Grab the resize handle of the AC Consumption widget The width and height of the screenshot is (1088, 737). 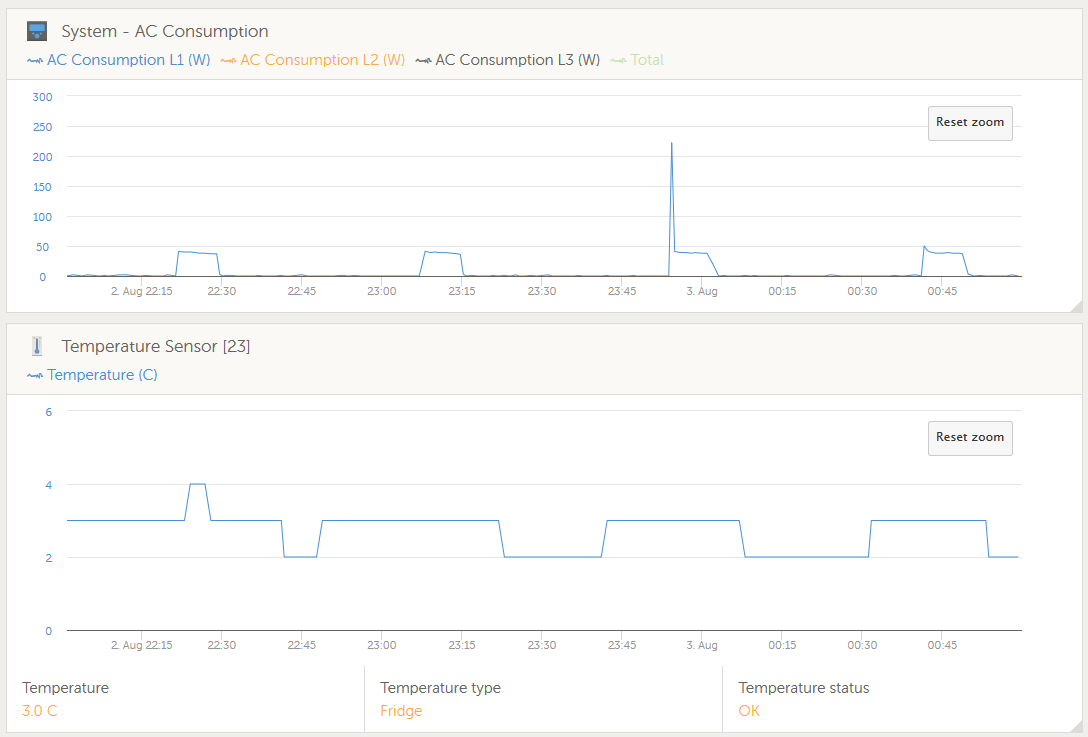point(1075,306)
